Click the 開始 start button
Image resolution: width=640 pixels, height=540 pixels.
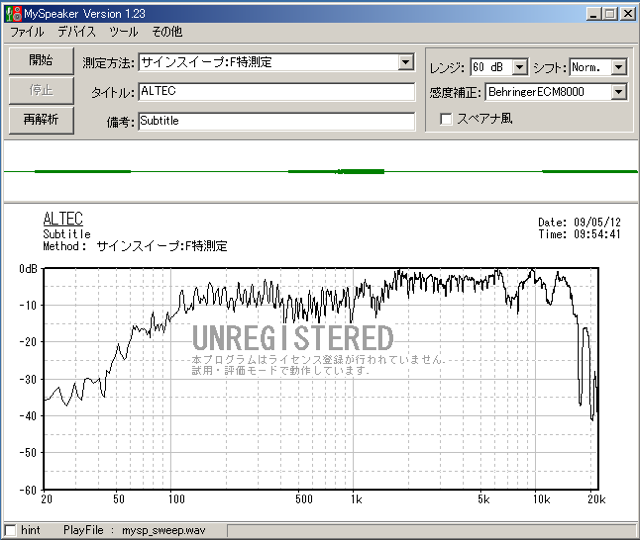(41, 60)
